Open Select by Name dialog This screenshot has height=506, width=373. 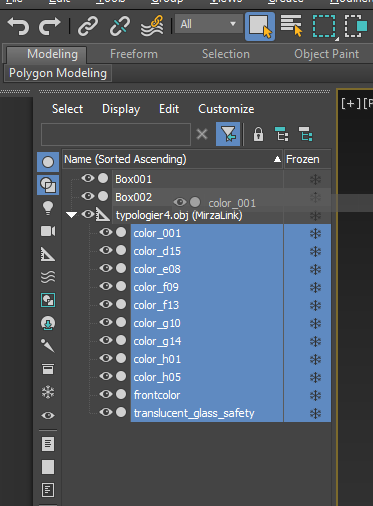click(x=291, y=25)
